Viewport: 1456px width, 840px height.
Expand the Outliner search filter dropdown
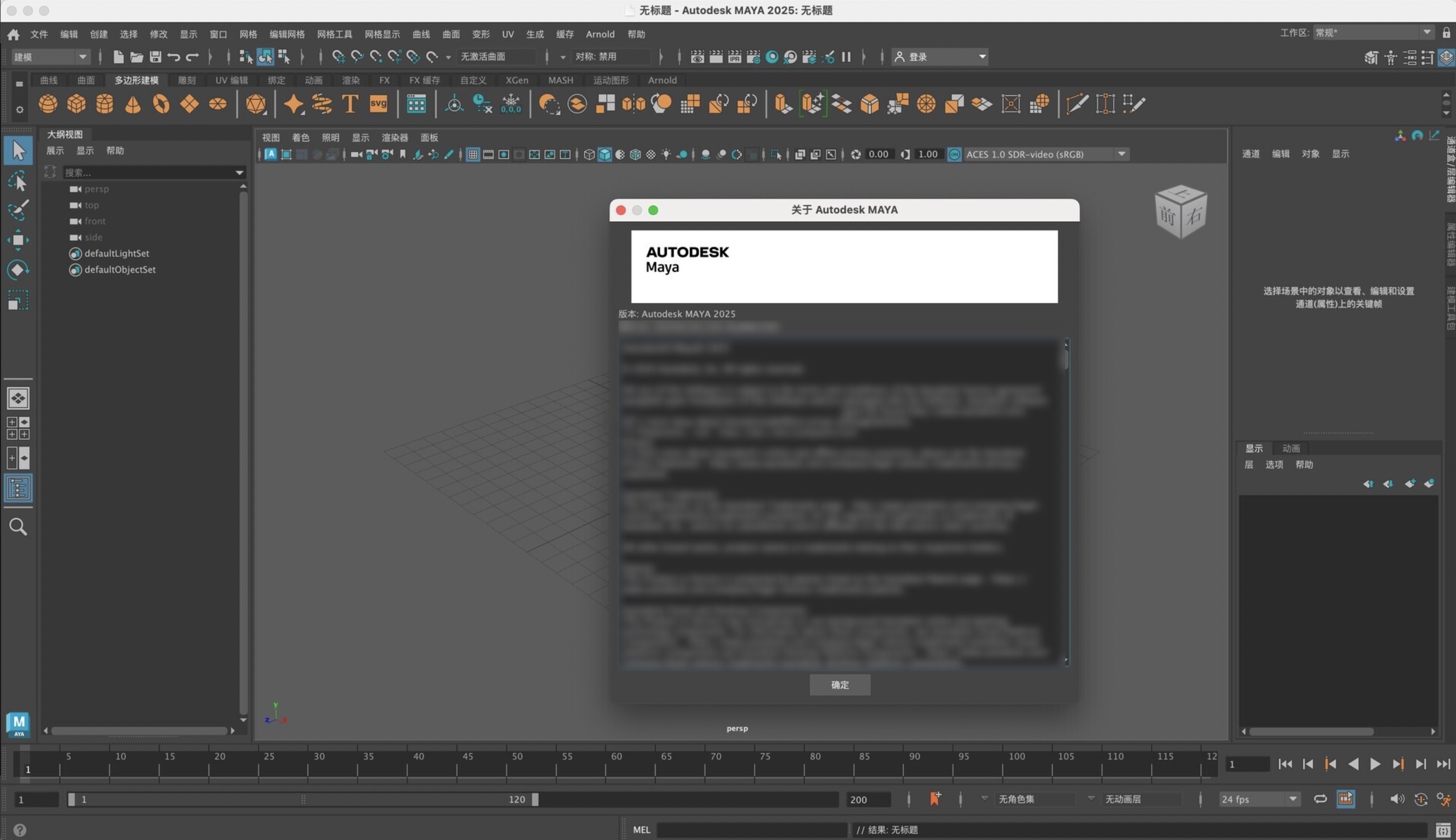click(240, 173)
